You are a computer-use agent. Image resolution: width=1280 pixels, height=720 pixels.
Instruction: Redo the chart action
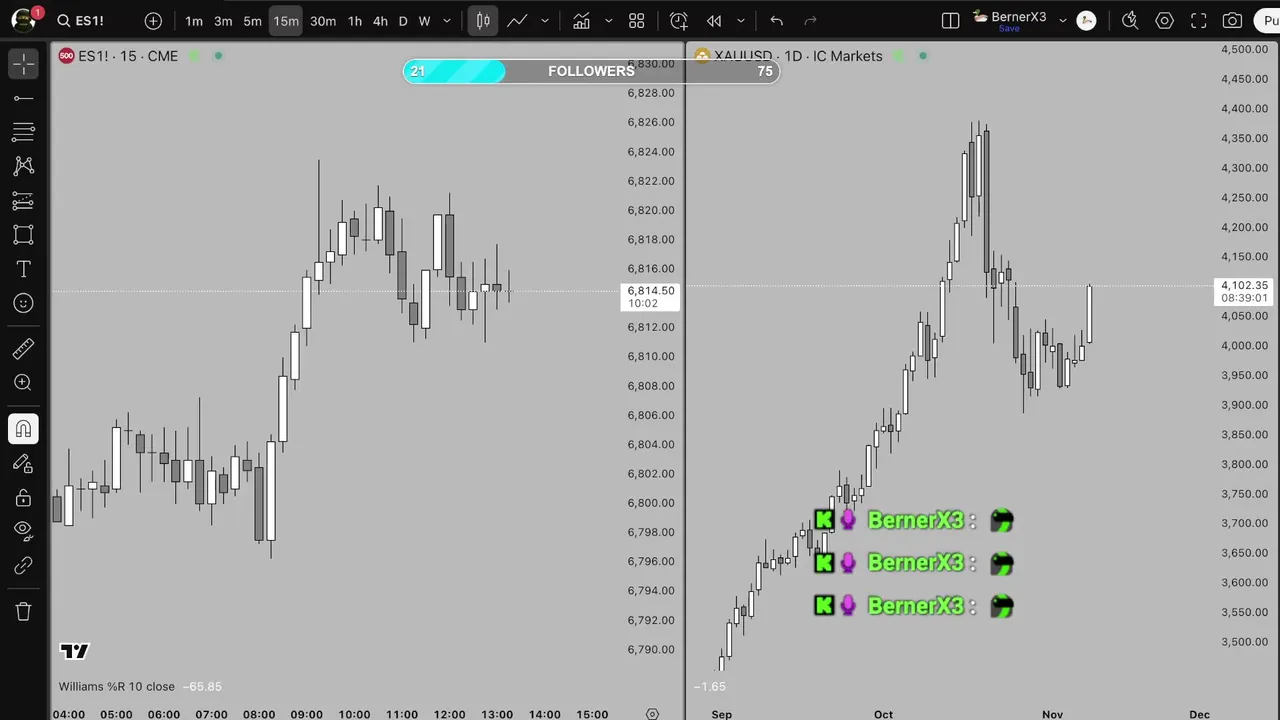pos(810,20)
